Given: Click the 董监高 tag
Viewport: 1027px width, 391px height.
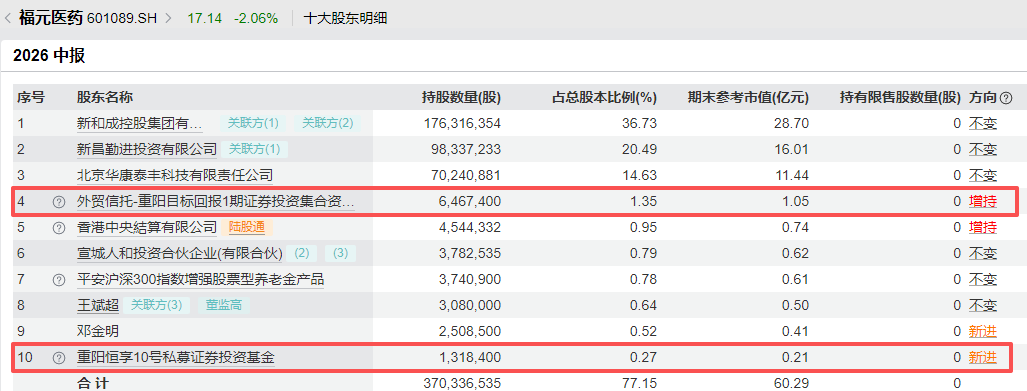Looking at the screenshot, I should pyautogui.click(x=223, y=306).
